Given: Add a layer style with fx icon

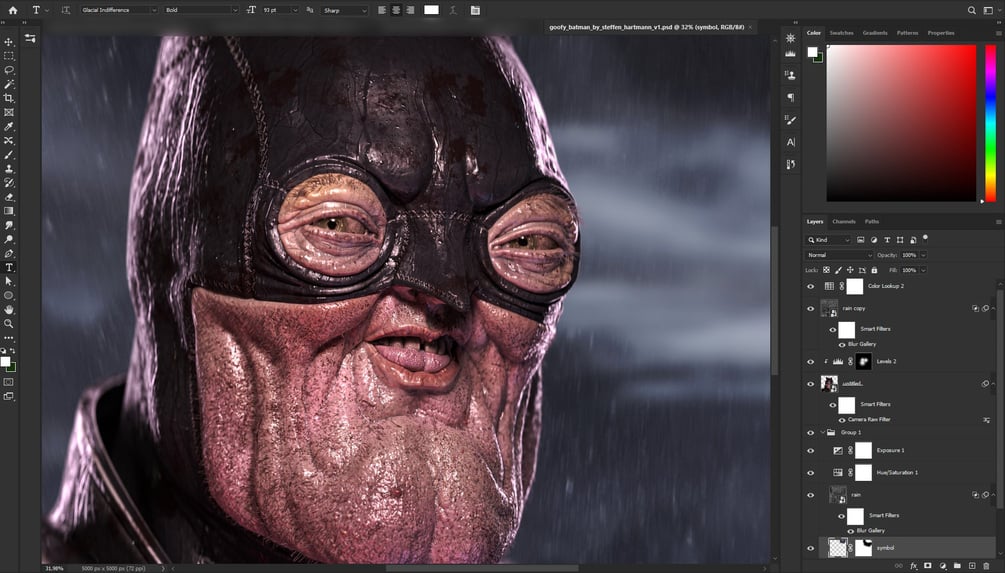Looking at the screenshot, I should point(914,566).
